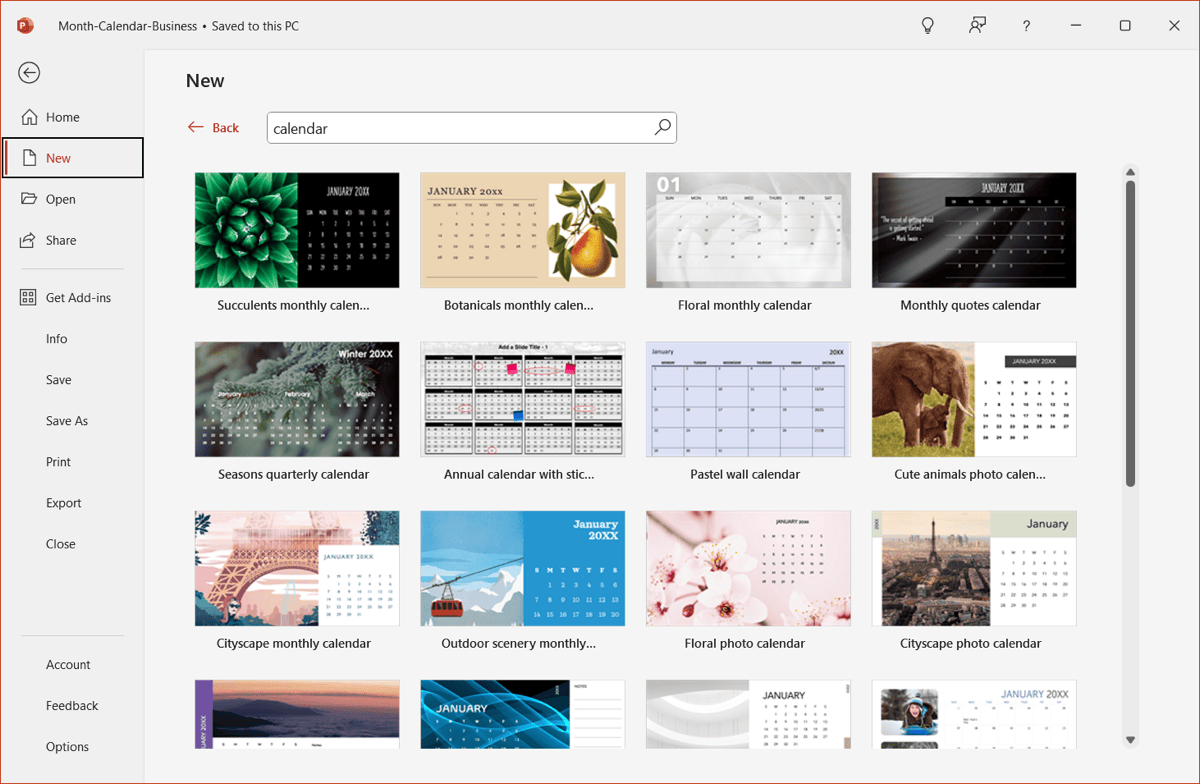Screen dimensions: 1200x784
Task: Click the Back link text
Action: pyautogui.click(x=226, y=128)
